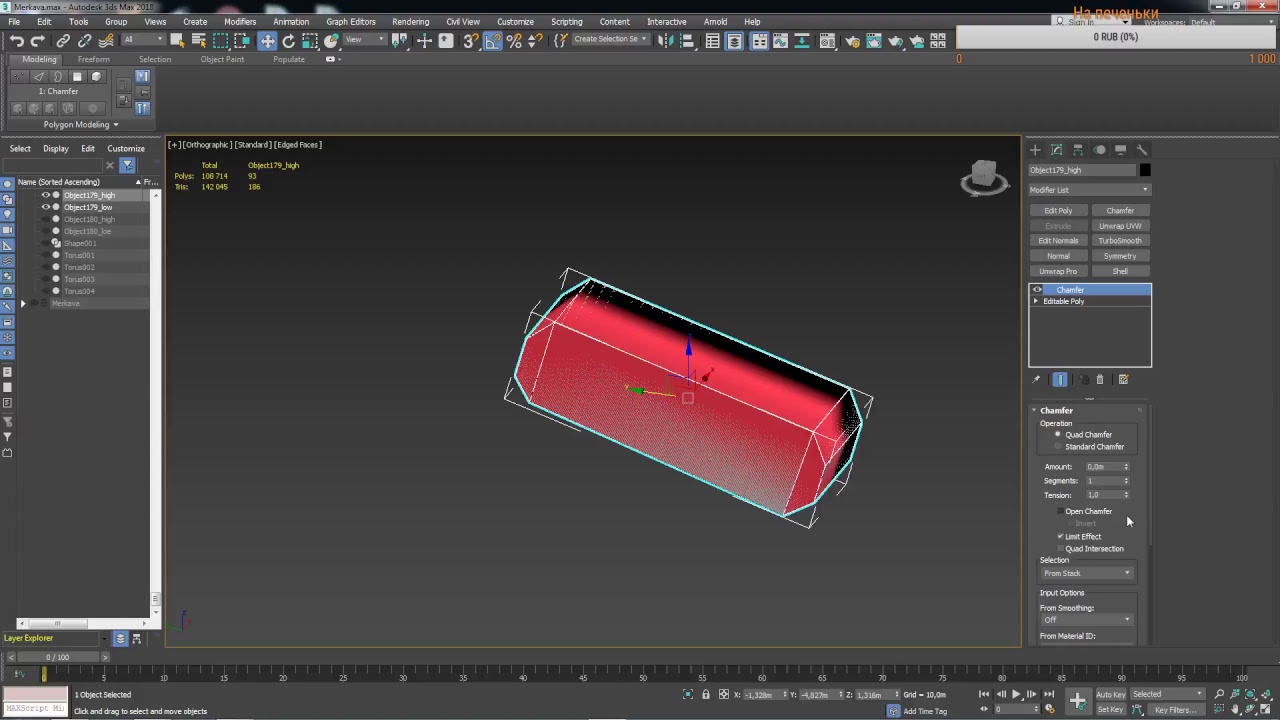Open the Modifiers menu

[240, 22]
